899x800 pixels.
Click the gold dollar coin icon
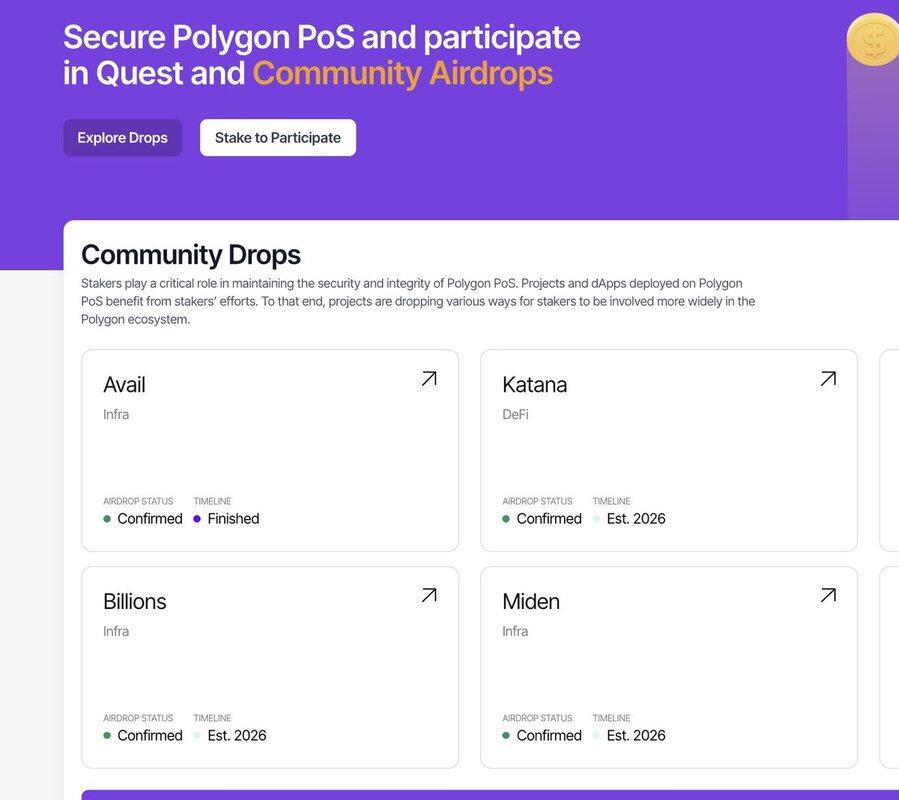(874, 41)
